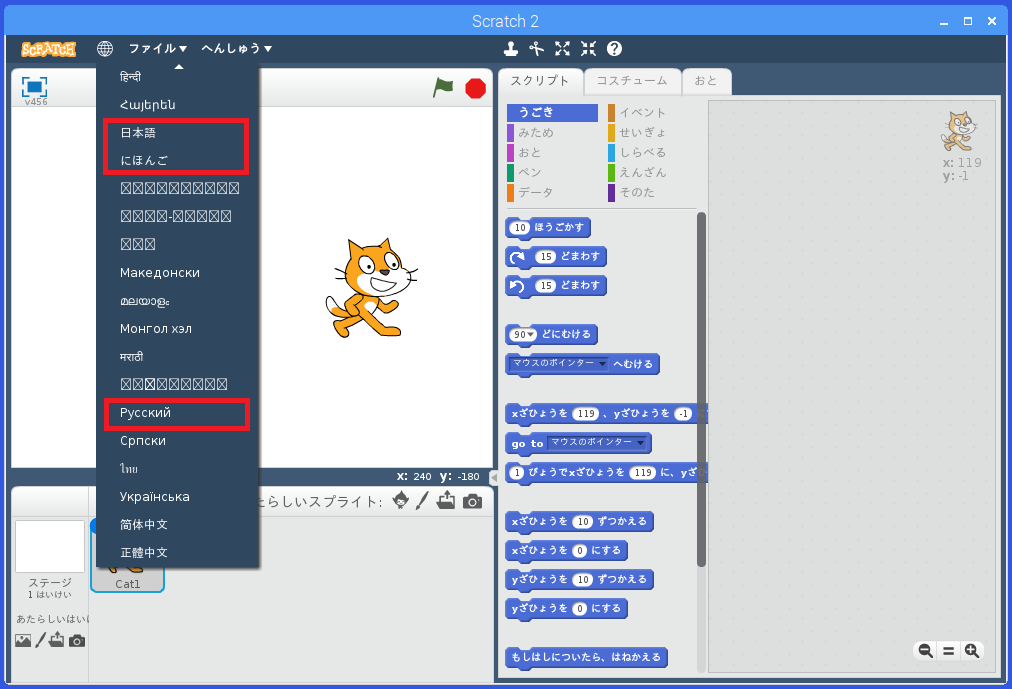Open マウスのポインター dropdown in go to block
Image resolution: width=1012 pixels, height=689 pixels.
597,443
